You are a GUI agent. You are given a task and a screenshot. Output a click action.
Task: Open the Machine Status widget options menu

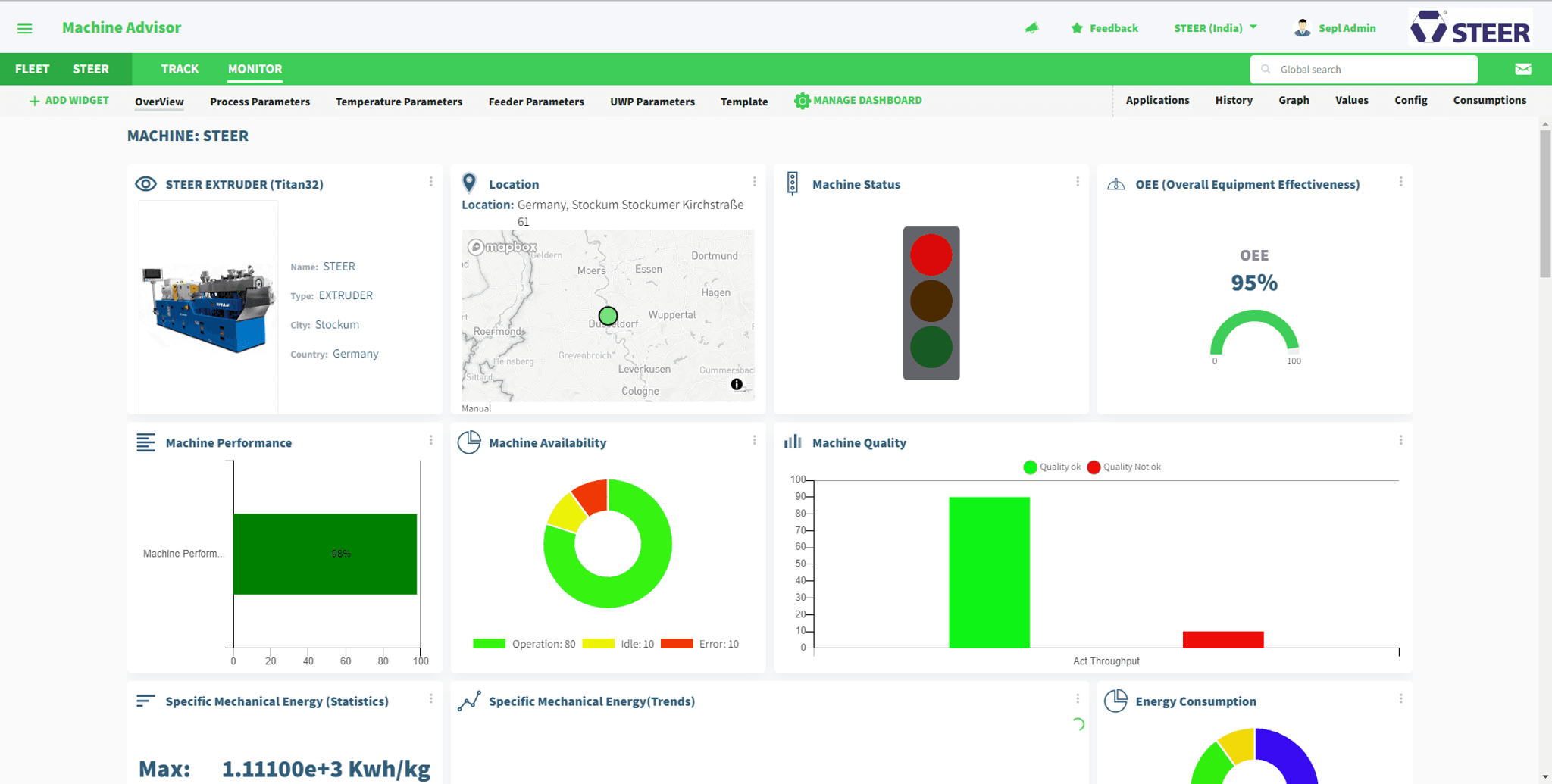(1078, 182)
